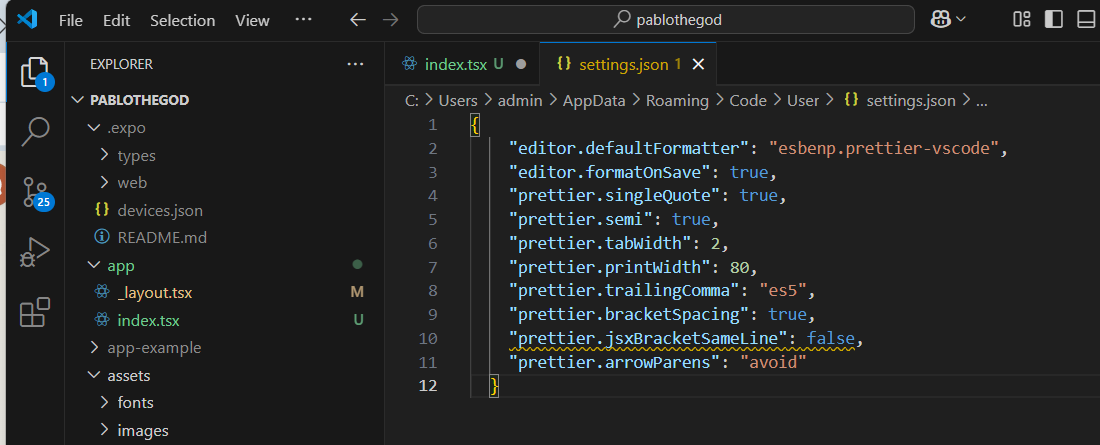Click the "editor.defaultFormatter" key
Screen dimensions: 1100x445
pyautogui.click(x=629, y=148)
